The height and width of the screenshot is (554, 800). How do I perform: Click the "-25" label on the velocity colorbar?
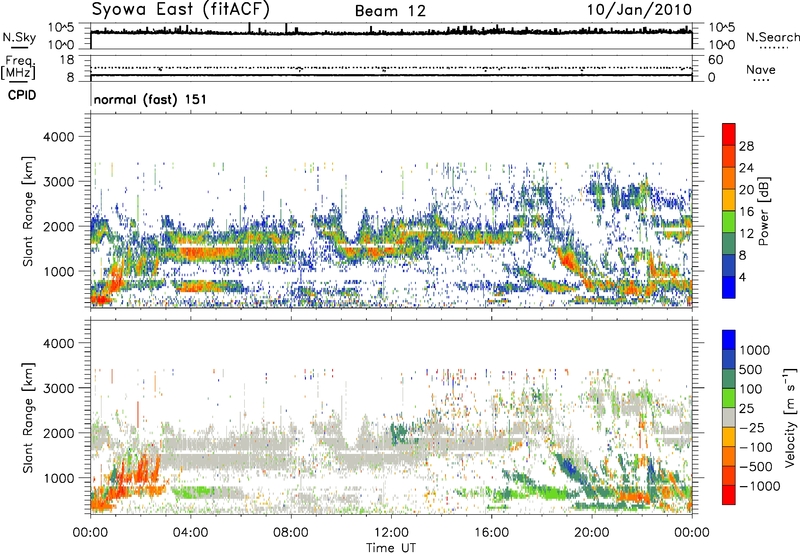[x=751, y=428]
